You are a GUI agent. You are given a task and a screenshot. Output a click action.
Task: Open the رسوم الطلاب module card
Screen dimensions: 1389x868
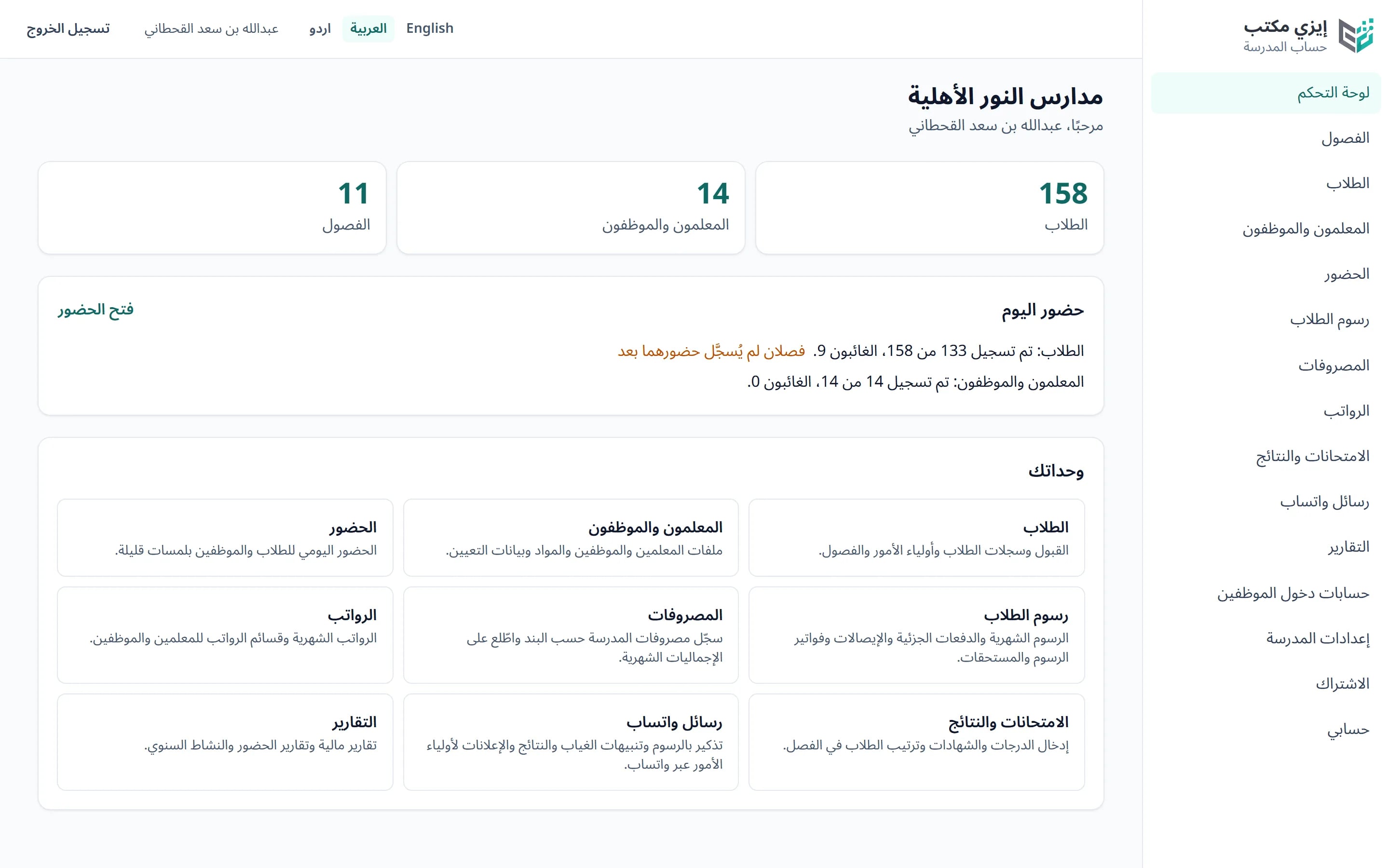[x=917, y=635]
